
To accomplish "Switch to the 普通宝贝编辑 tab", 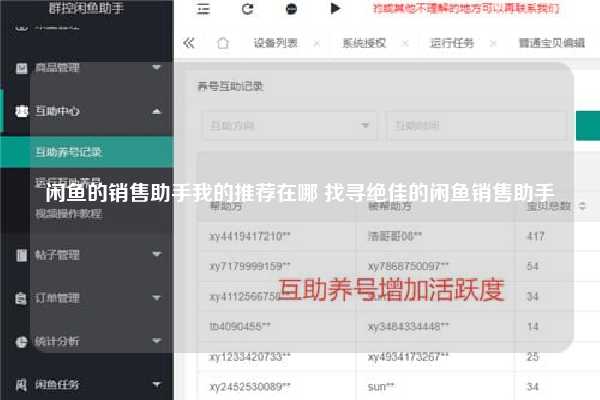I will point(551,43).
